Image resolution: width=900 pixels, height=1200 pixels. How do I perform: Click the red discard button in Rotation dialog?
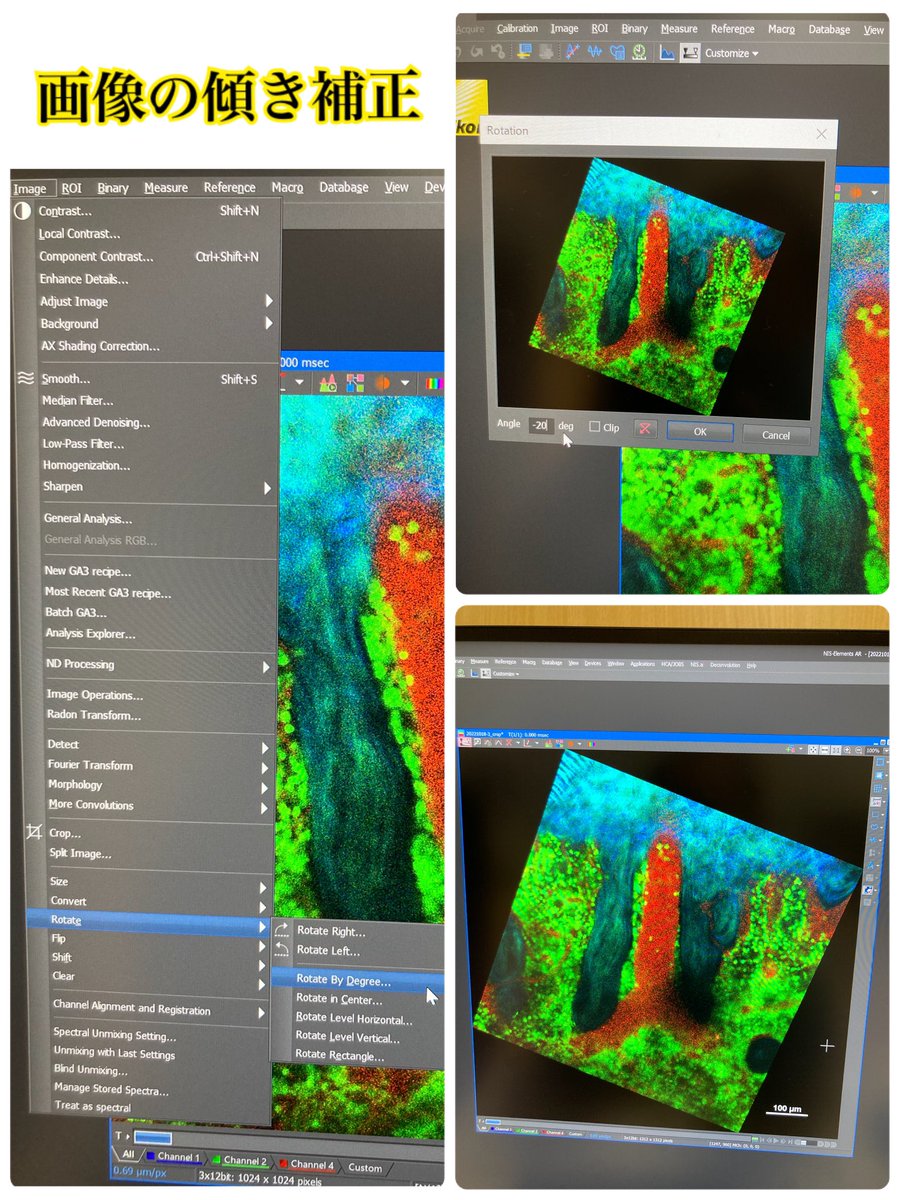pyautogui.click(x=645, y=428)
